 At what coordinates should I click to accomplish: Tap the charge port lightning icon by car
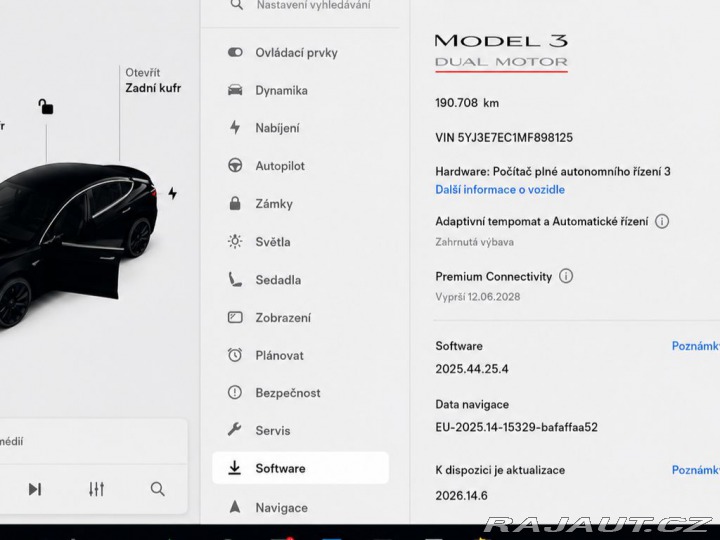click(x=173, y=193)
